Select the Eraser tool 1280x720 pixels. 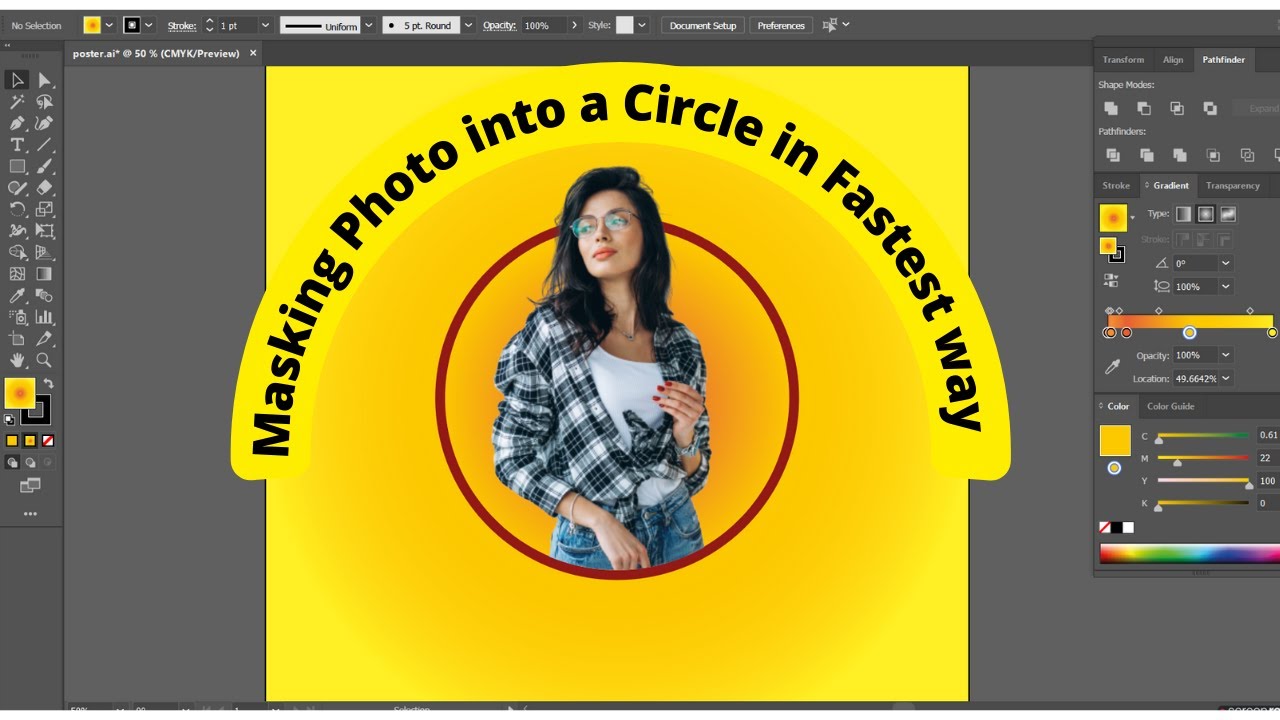tap(44, 188)
